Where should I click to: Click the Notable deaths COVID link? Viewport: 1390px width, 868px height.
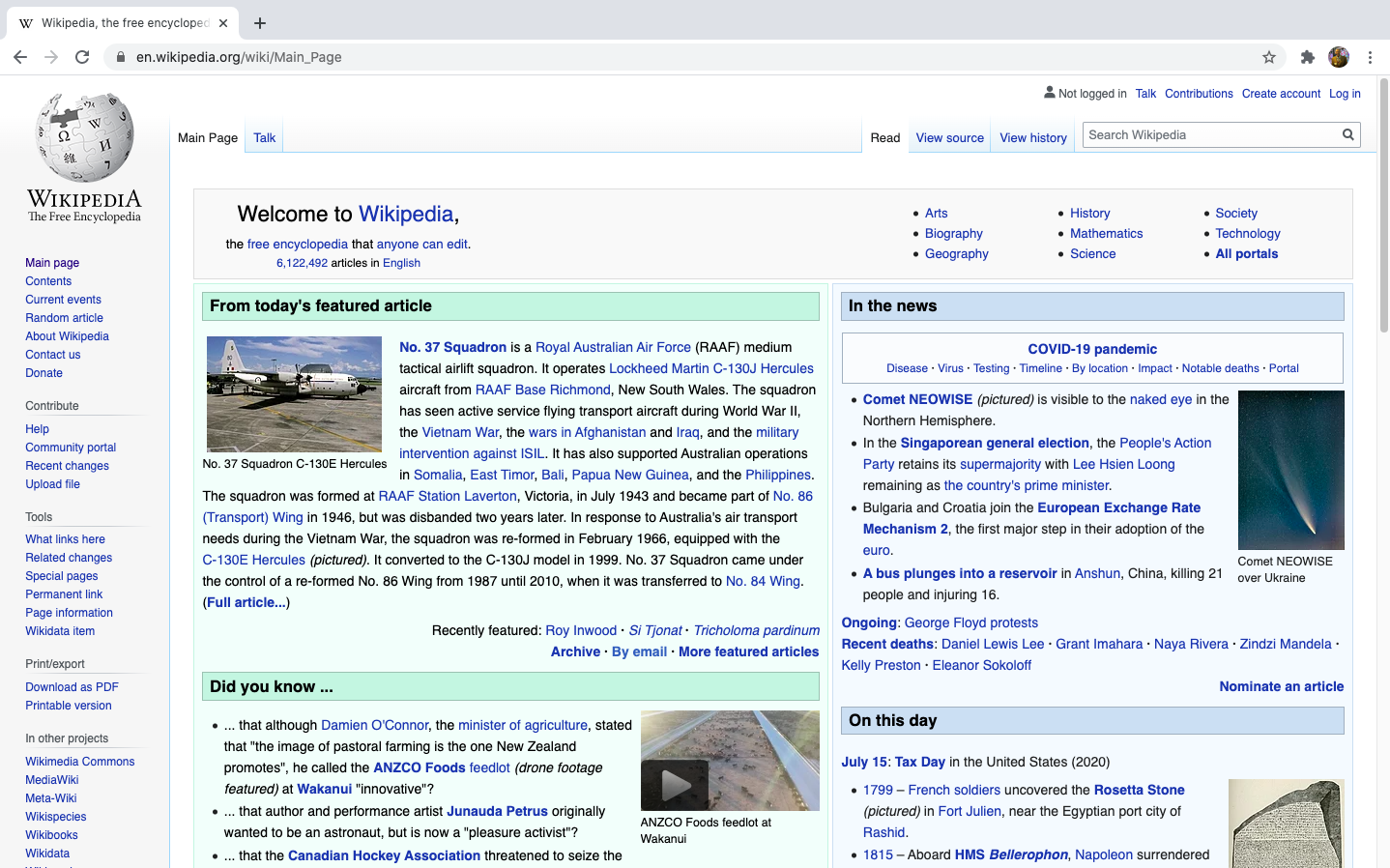(x=1220, y=368)
